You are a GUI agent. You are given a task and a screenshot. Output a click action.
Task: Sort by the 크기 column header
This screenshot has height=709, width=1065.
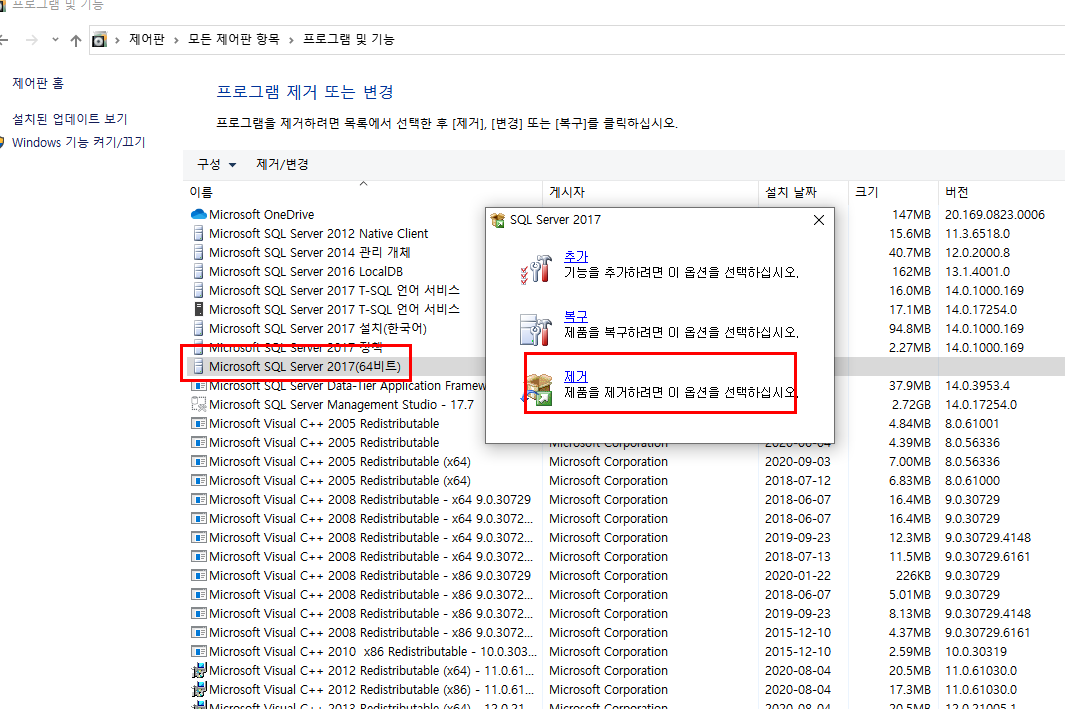893,192
